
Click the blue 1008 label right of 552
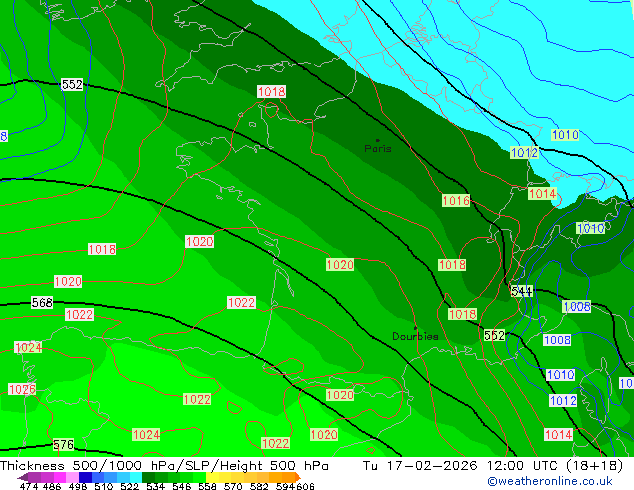pos(557,340)
